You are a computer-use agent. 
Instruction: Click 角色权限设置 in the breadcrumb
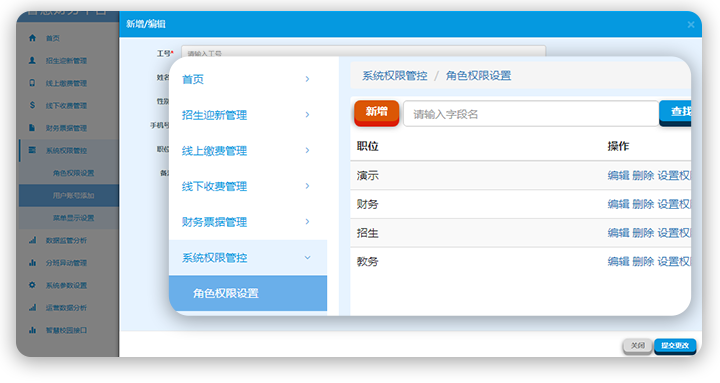pyautogui.click(x=478, y=76)
